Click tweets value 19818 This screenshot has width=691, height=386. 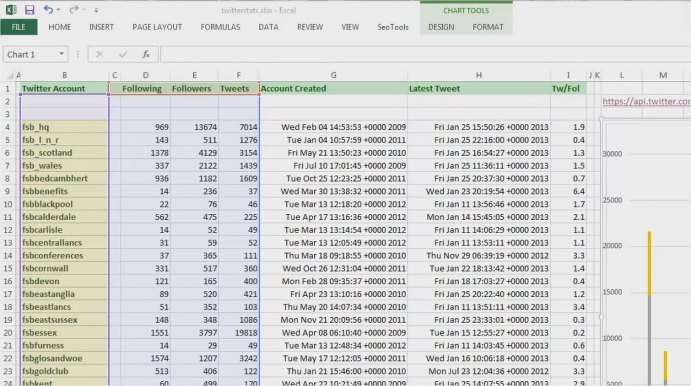coord(246,333)
